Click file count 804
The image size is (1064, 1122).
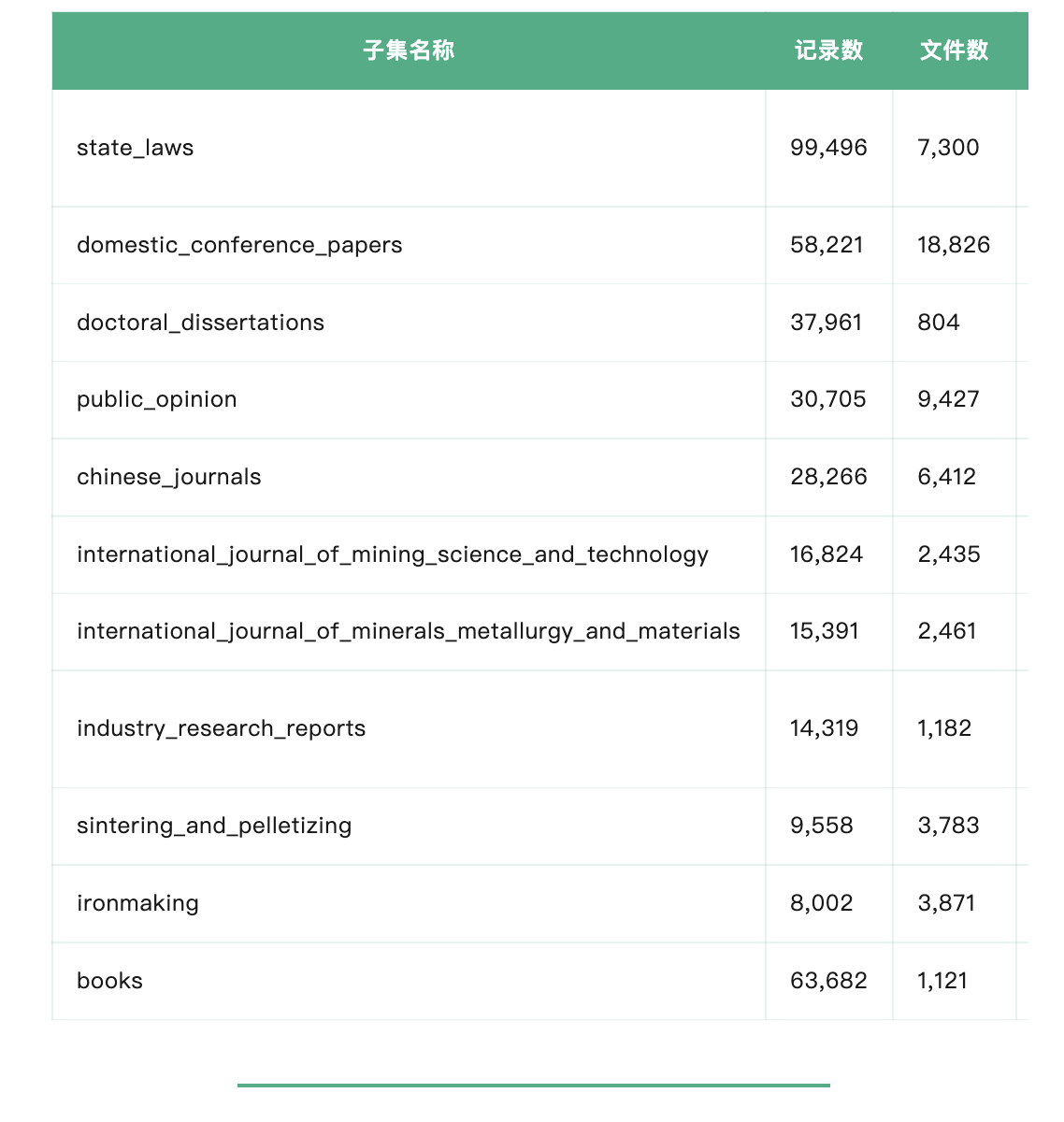[x=939, y=323]
